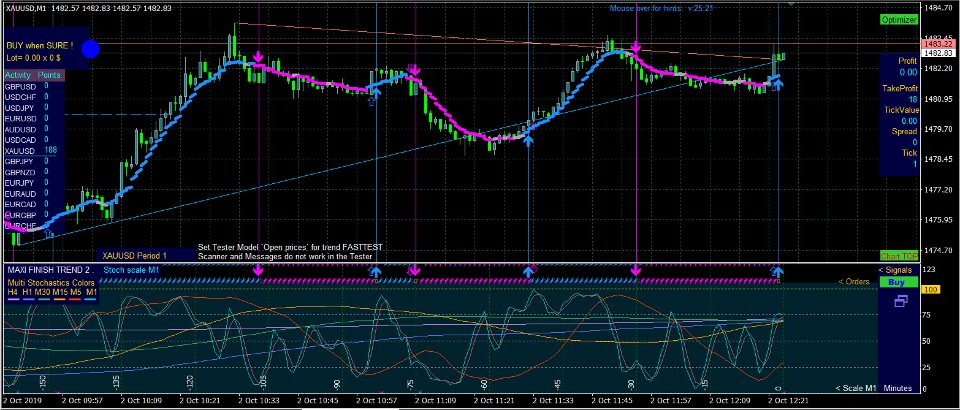Click the Chart TOP button
Viewport: 960px width, 410px height.
coord(899,255)
